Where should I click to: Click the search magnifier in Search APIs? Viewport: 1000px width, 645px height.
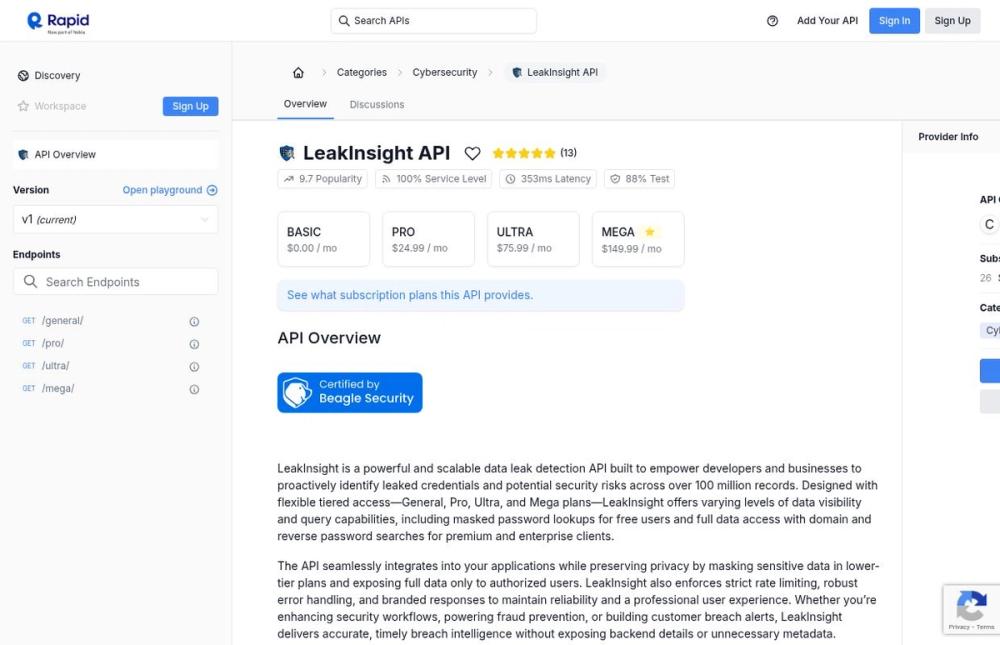point(344,21)
